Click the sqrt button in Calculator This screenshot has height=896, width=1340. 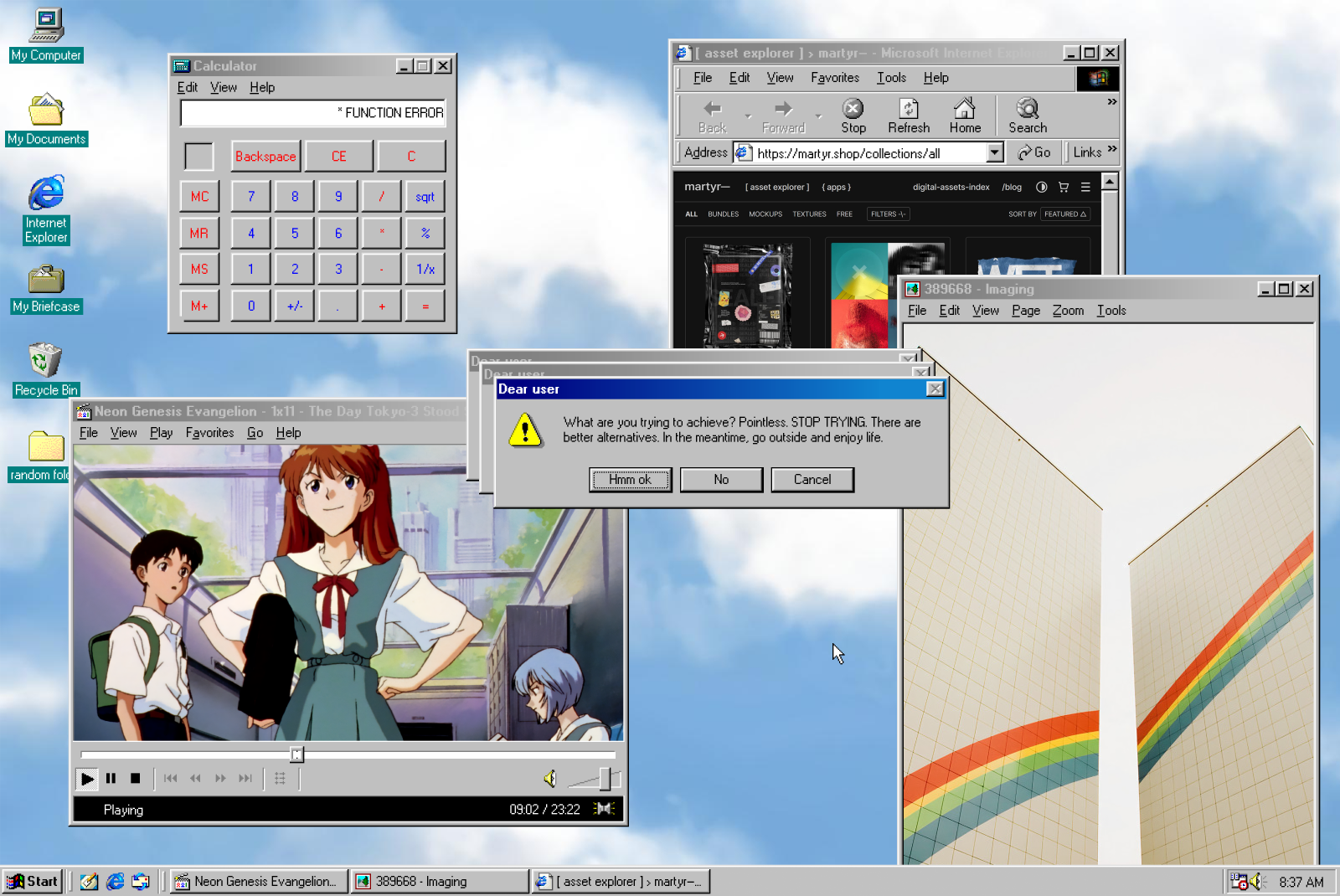click(425, 197)
